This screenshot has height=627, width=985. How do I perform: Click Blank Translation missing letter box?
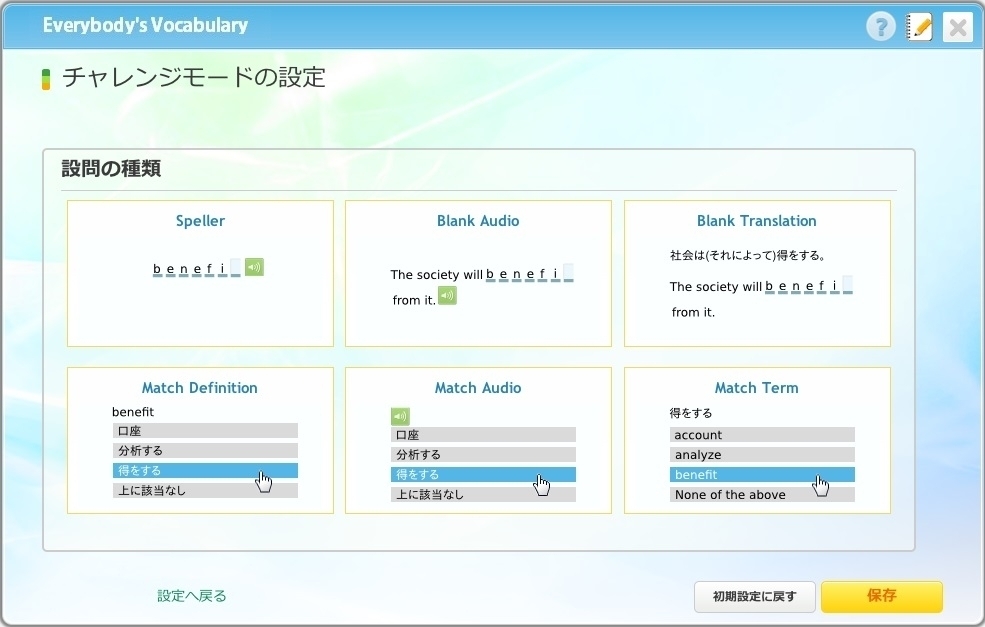click(847, 285)
